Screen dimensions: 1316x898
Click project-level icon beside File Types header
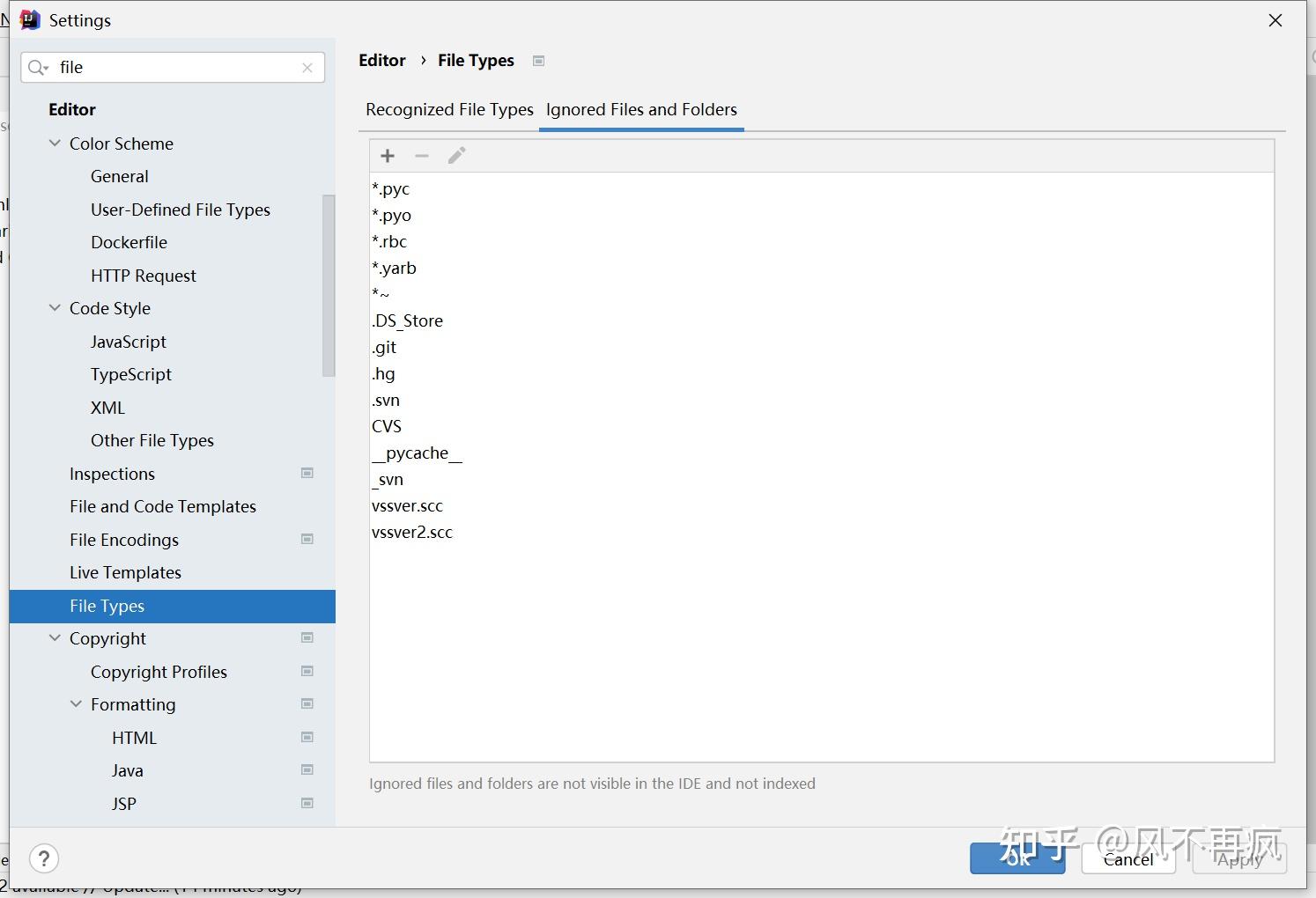tap(539, 61)
